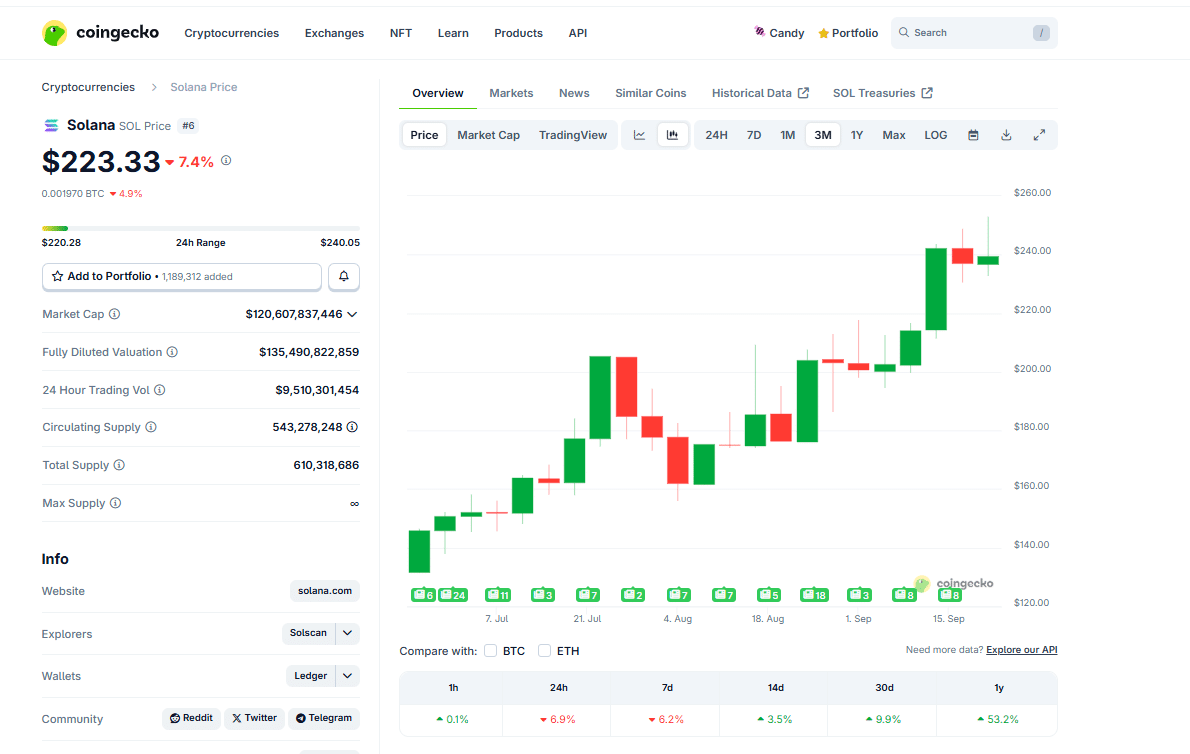Image resolution: width=1190 pixels, height=754 pixels.
Task: Click the price alert bell icon
Action: [x=344, y=276]
